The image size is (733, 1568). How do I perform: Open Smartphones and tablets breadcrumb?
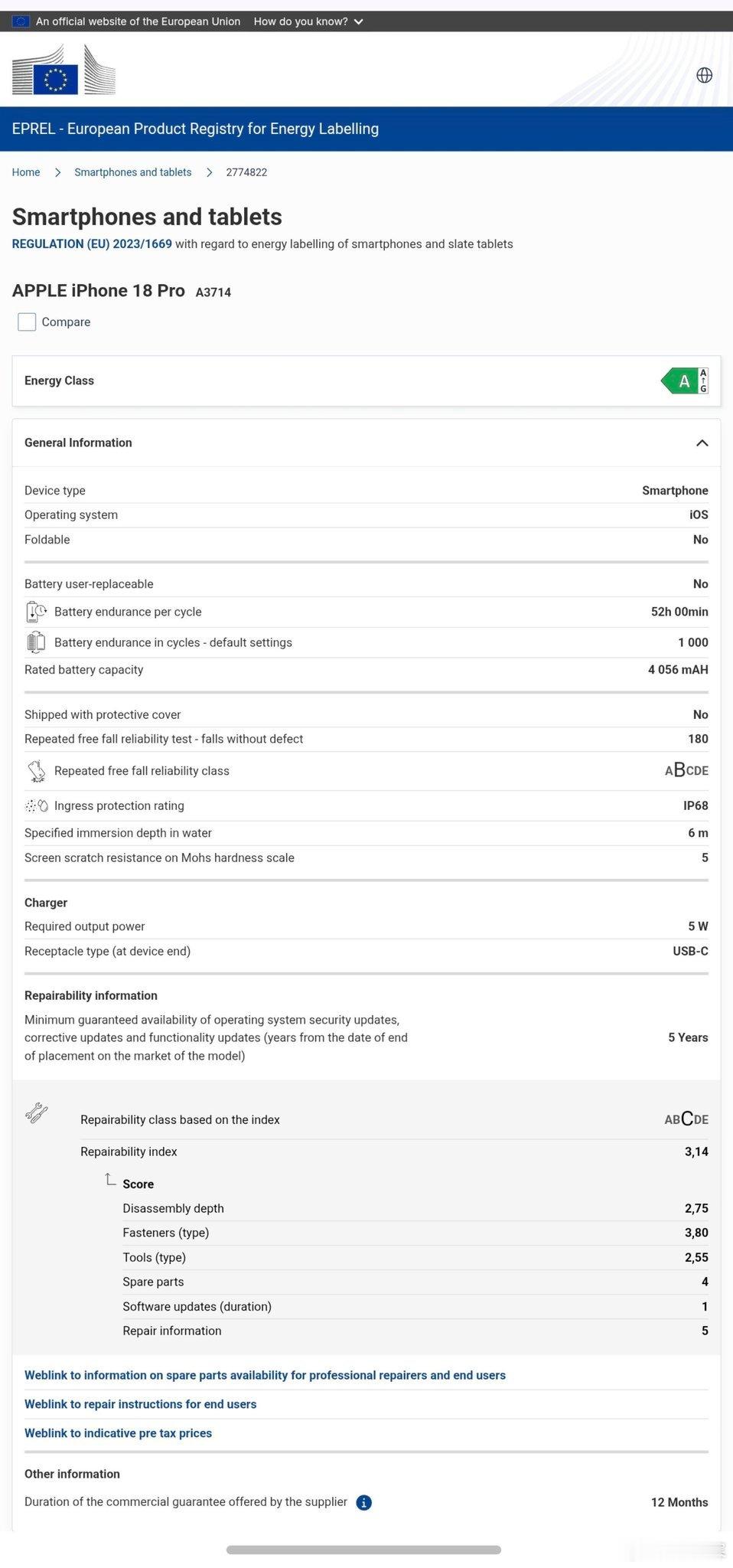[133, 172]
